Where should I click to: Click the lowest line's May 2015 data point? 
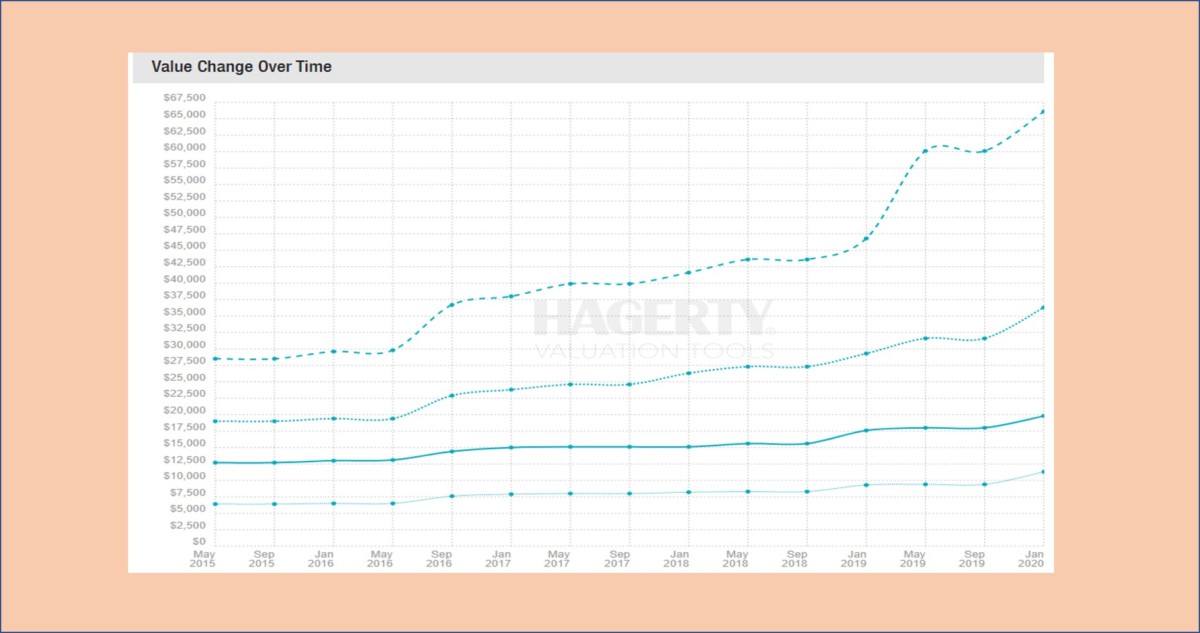pyautogui.click(x=216, y=504)
